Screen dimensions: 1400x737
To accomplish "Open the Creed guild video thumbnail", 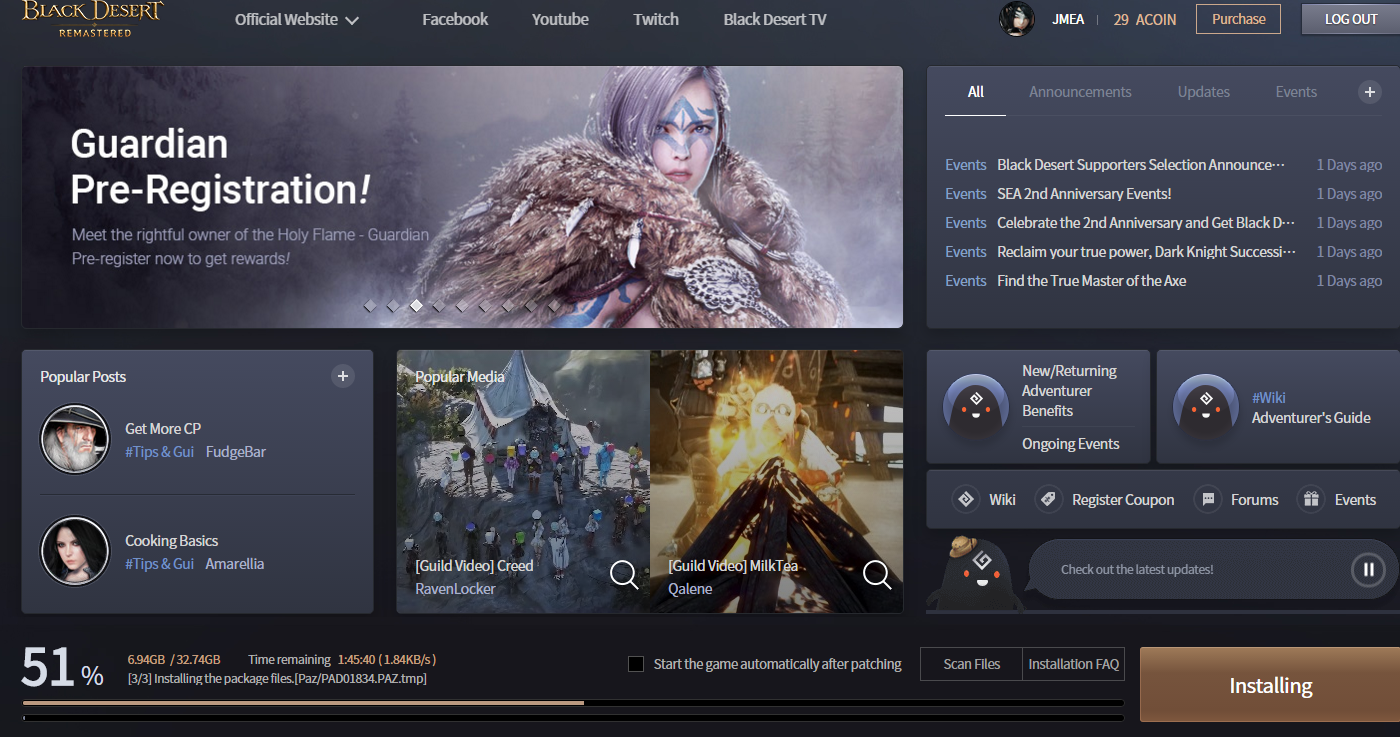I will pyautogui.click(x=523, y=481).
